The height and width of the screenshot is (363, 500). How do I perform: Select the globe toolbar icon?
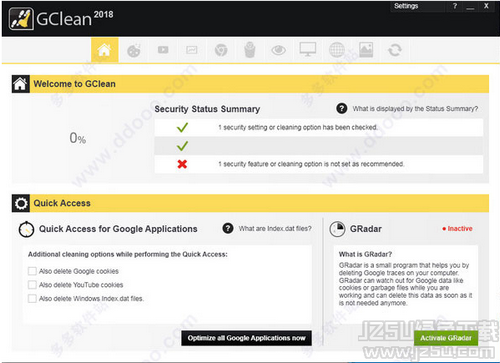pyautogui.click(x=337, y=50)
